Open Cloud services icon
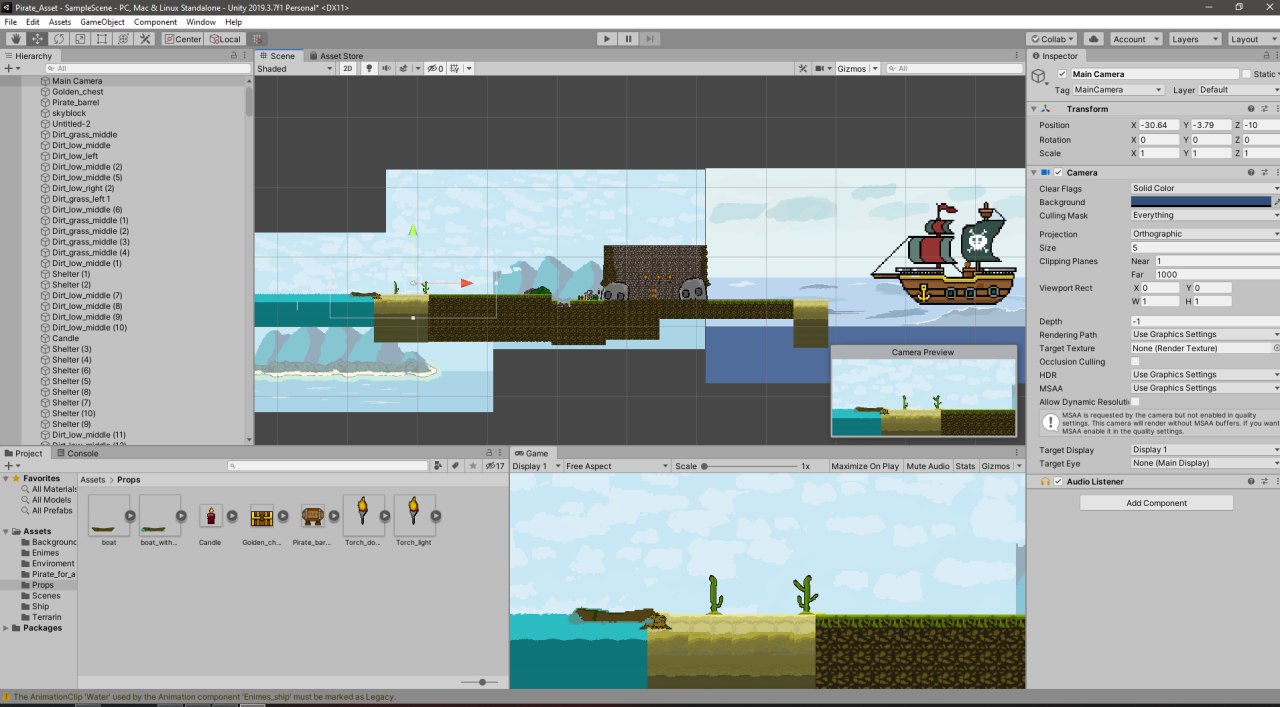The width and height of the screenshot is (1280, 707). [x=1094, y=39]
